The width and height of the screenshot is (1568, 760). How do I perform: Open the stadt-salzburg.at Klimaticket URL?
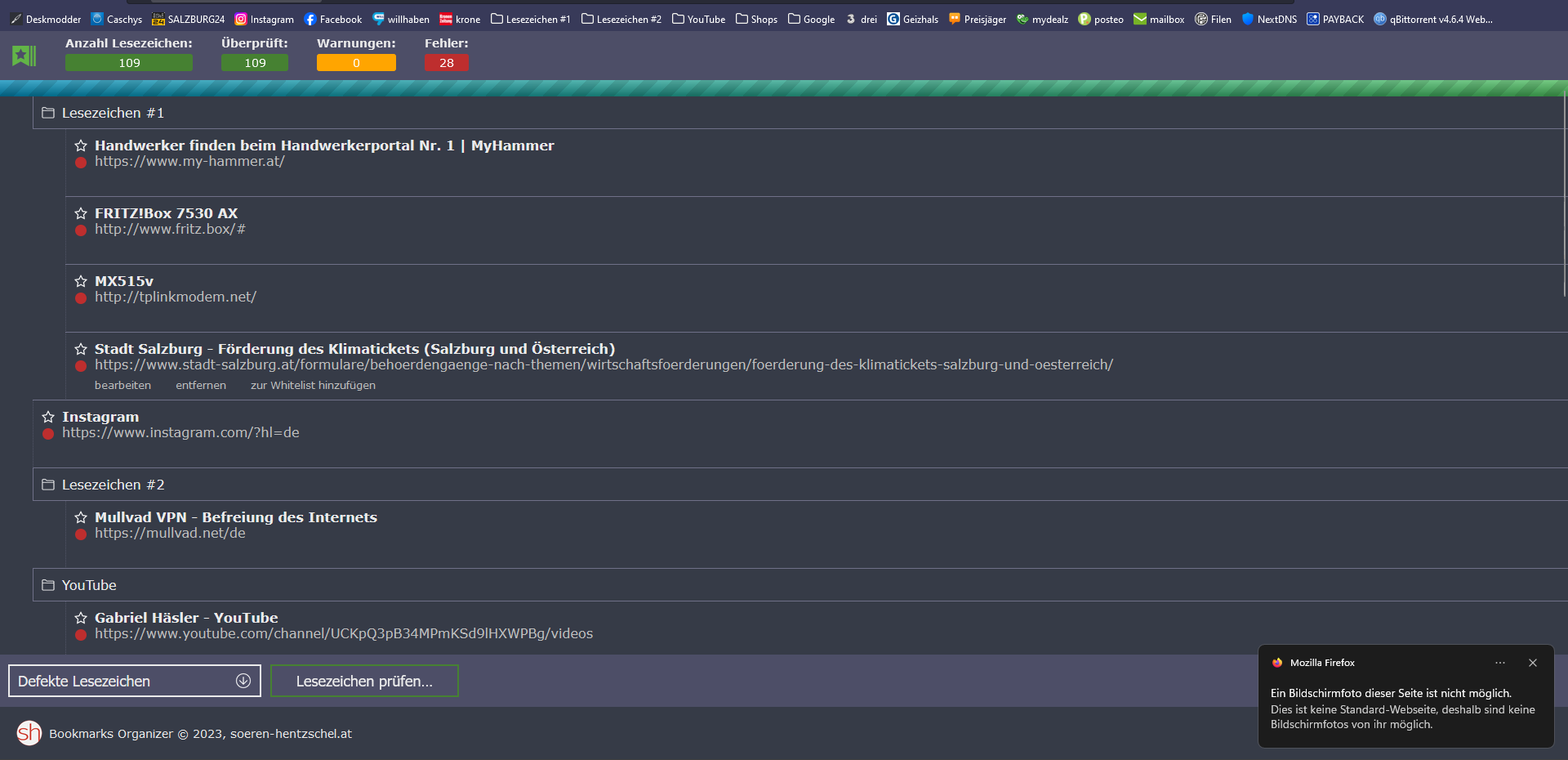coord(604,365)
